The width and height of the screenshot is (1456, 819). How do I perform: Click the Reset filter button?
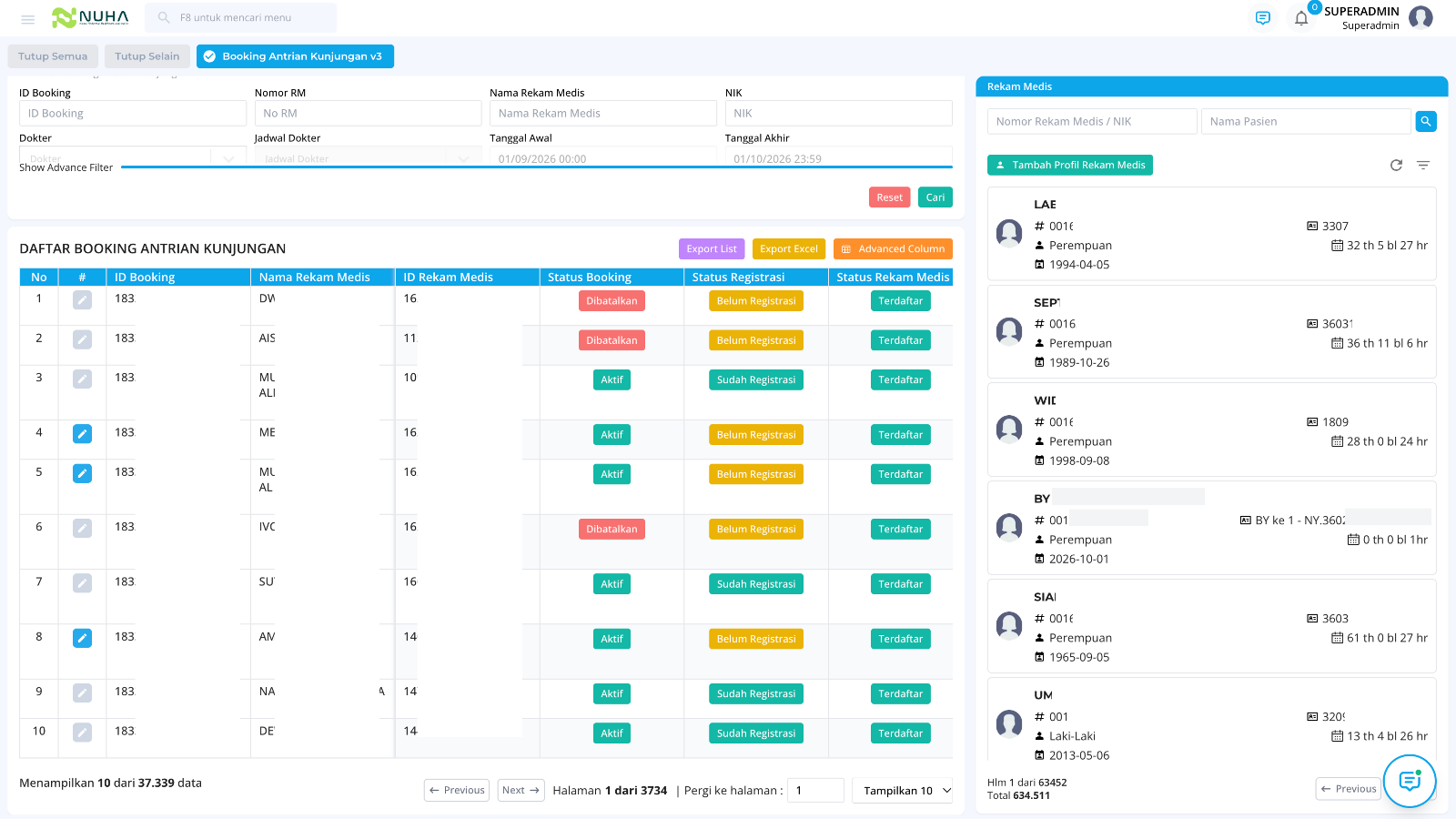890,197
